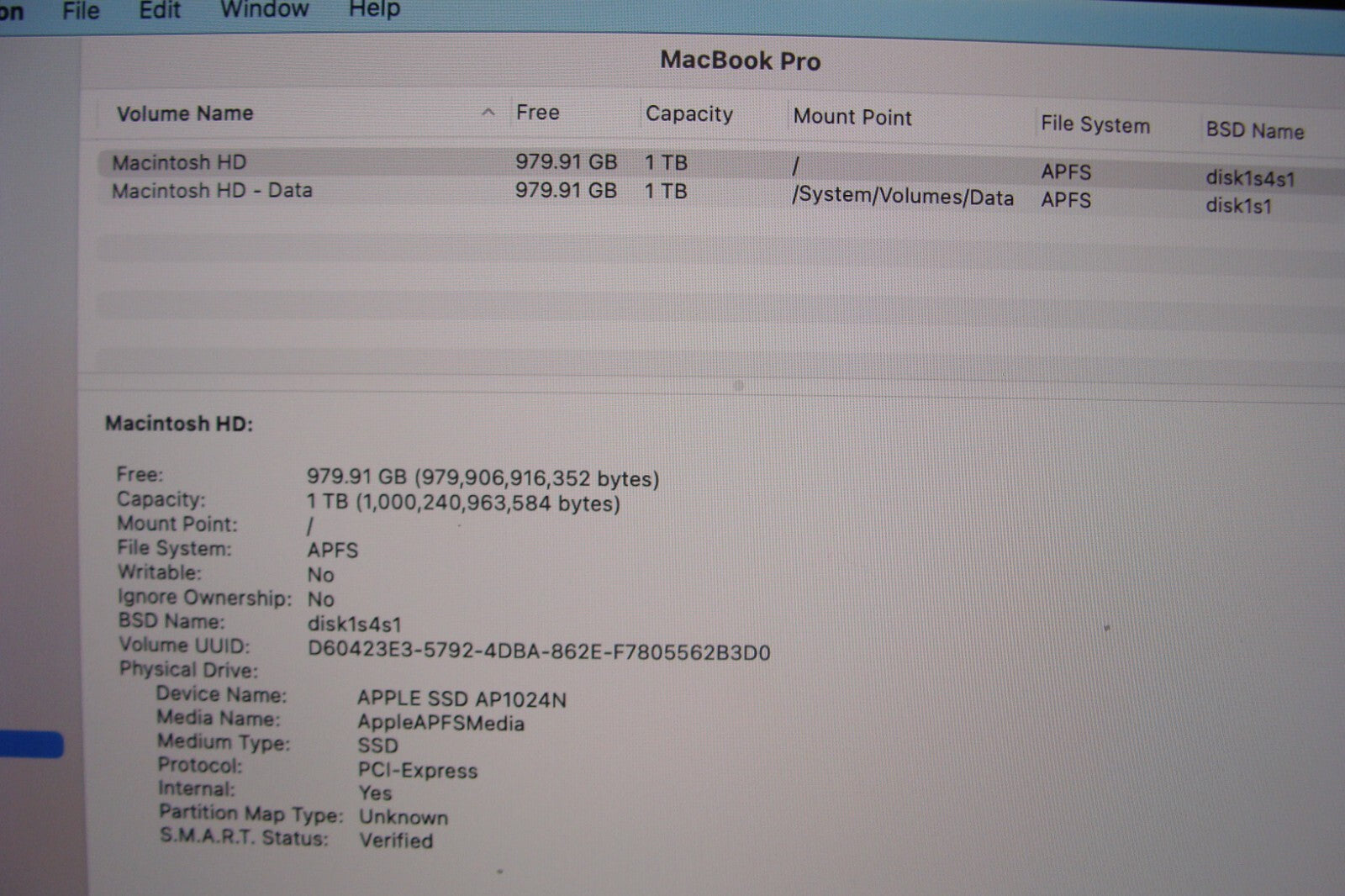Screen dimensions: 1345x896
Task: Click the split pane divider handle
Action: click(x=738, y=386)
